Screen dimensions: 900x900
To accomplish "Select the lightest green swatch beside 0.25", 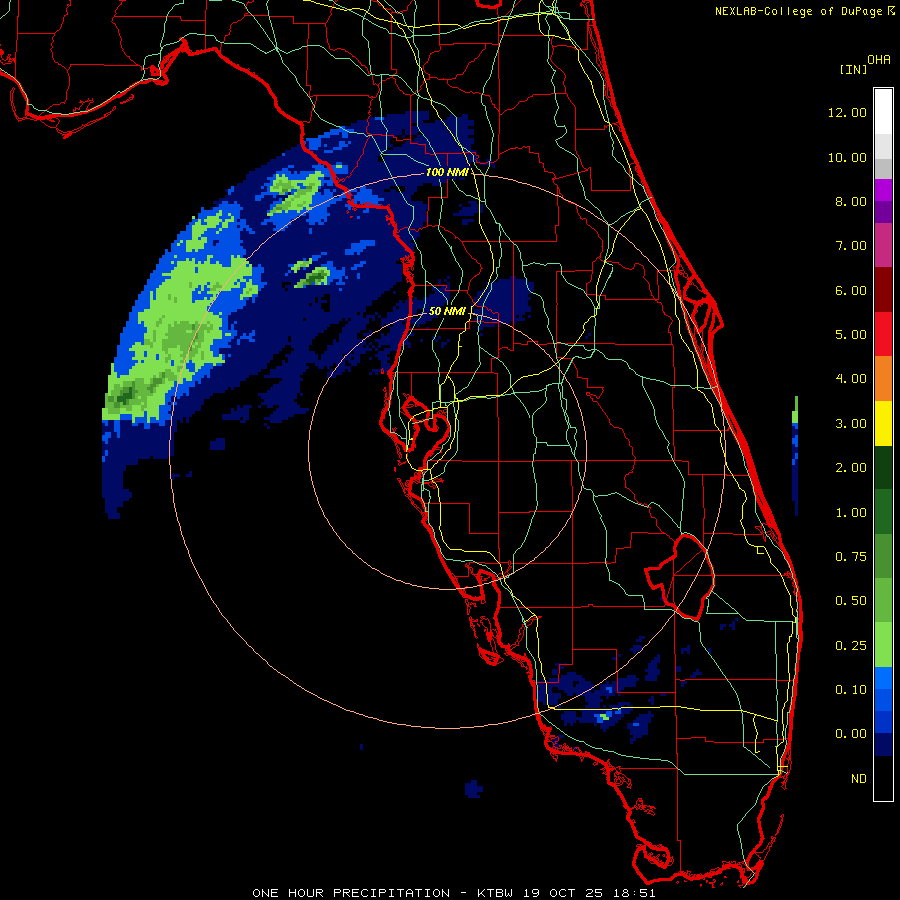I will [883, 645].
